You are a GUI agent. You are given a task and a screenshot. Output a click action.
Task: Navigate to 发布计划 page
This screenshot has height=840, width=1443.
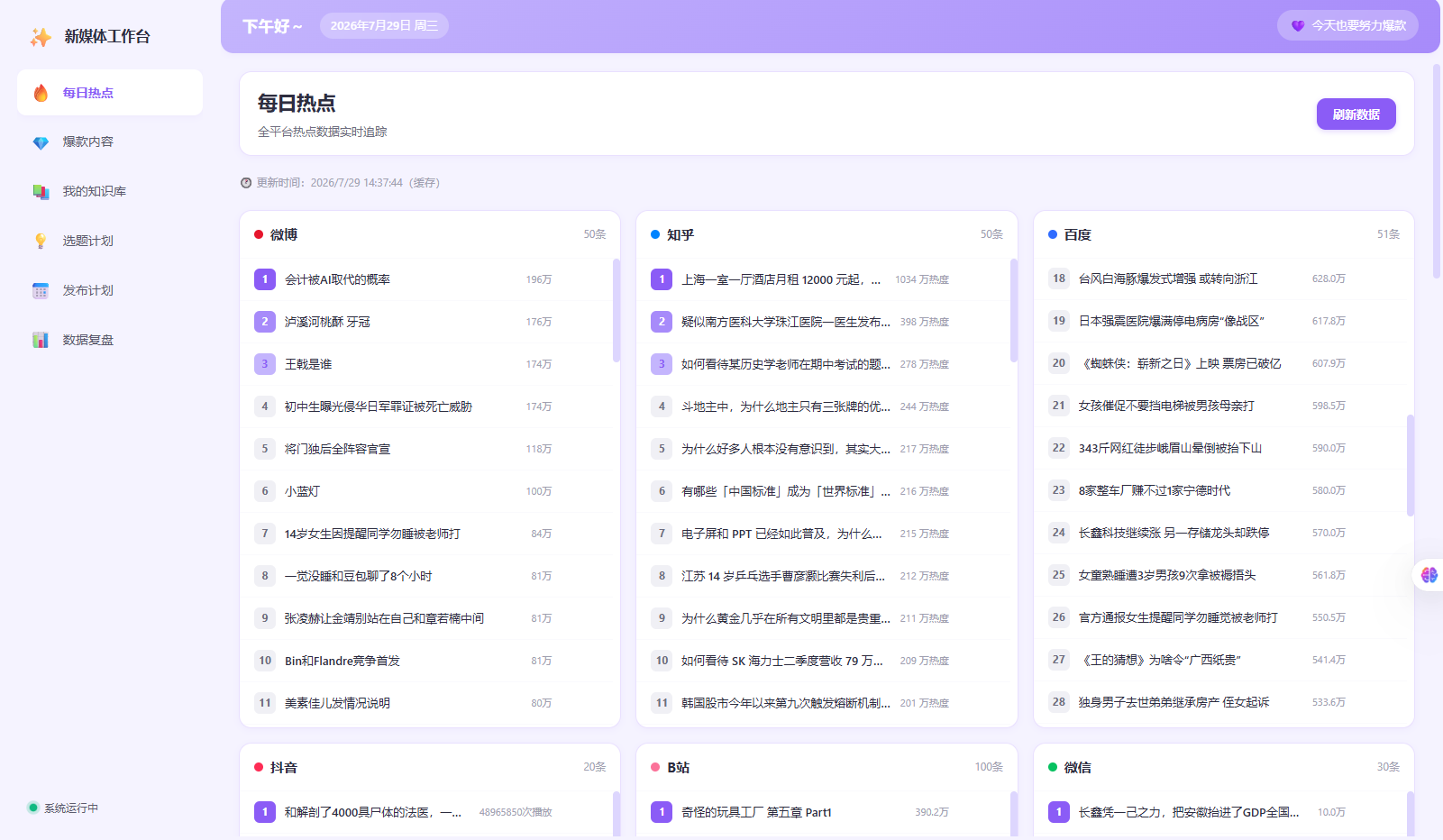[x=110, y=291]
